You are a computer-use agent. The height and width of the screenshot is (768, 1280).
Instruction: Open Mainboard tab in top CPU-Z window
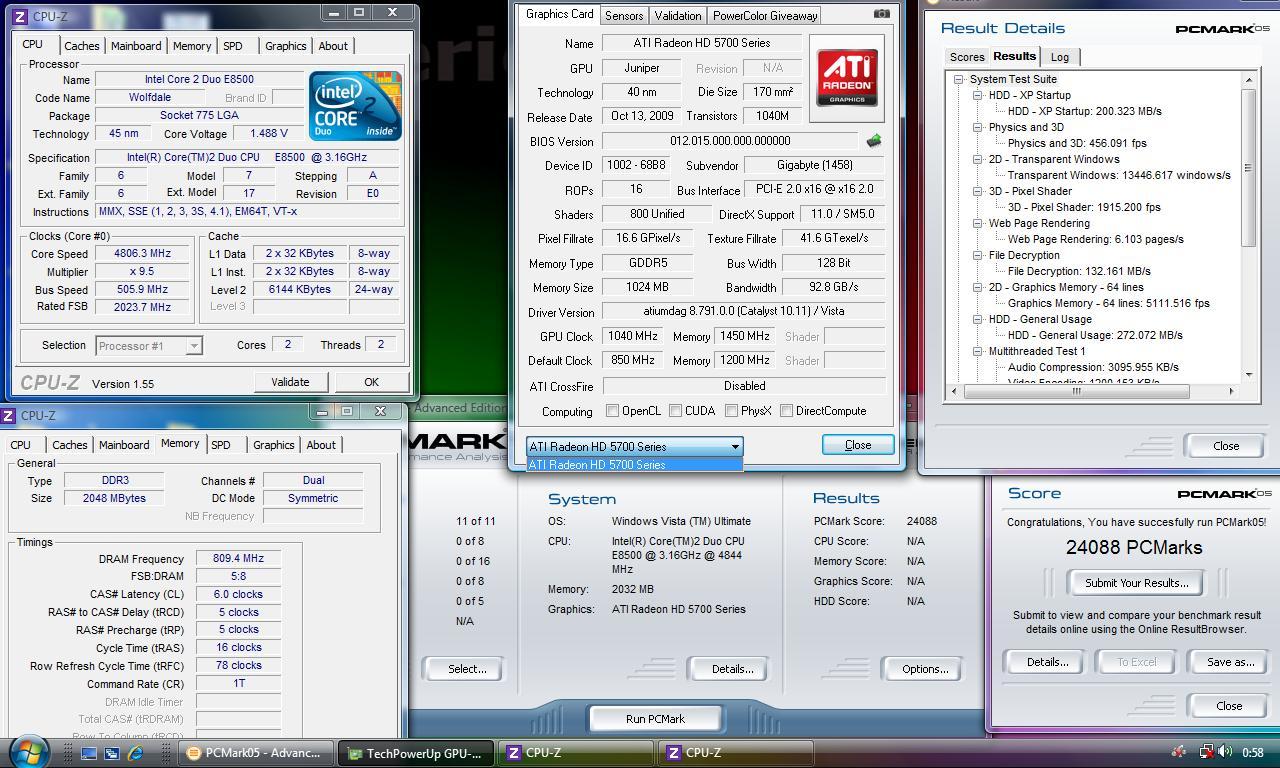click(136, 46)
